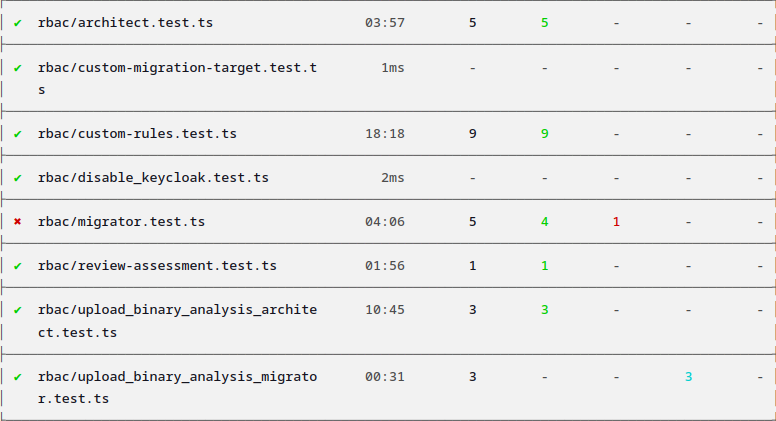Open the rbac/review-assessment.test.ts spec entry
Image resolution: width=776 pixels, height=421 pixels.
(157, 265)
